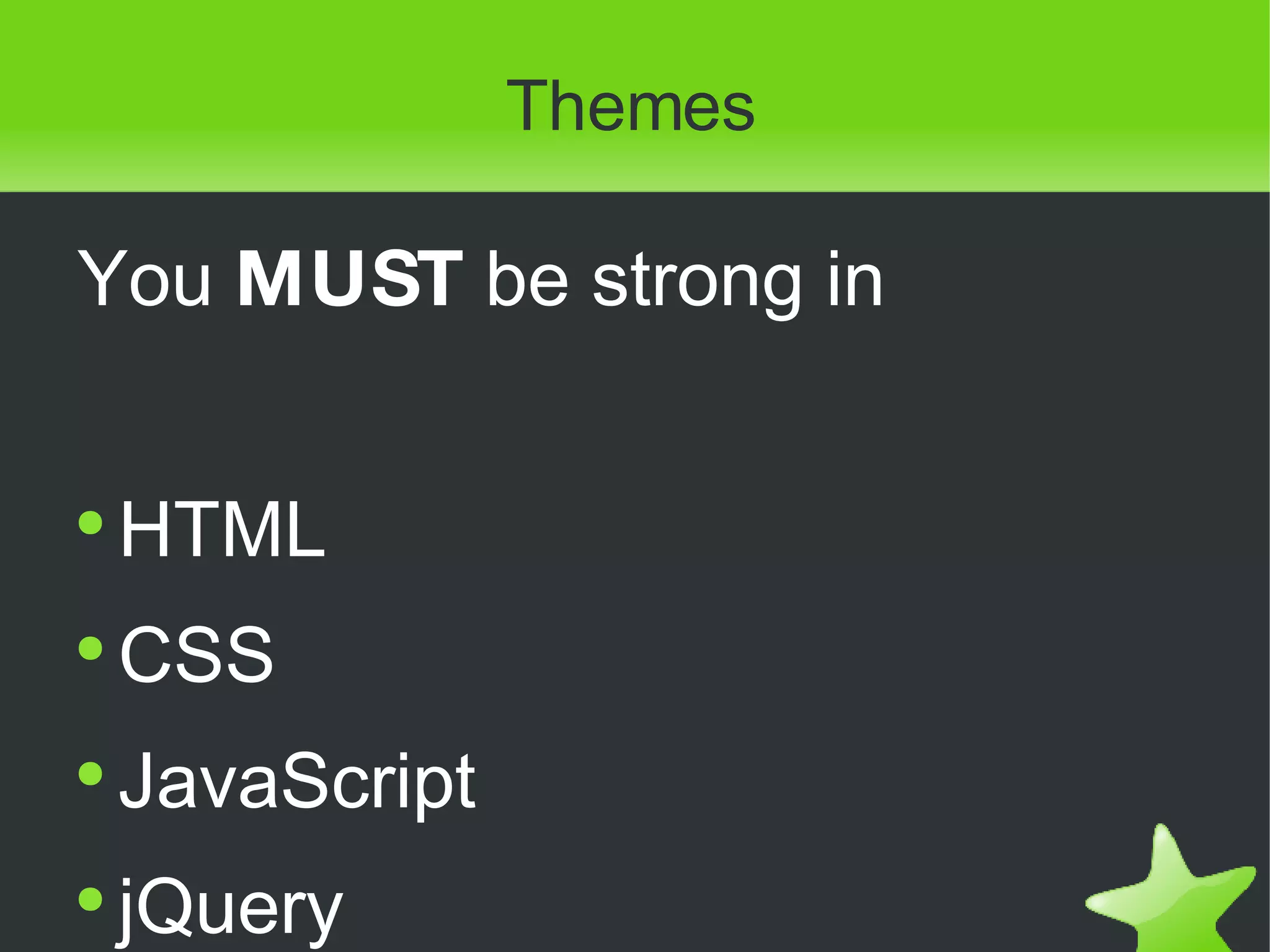Screen dimensions: 1270x952
Task: Select the JavaScript bullet text
Action: pos(297,781)
